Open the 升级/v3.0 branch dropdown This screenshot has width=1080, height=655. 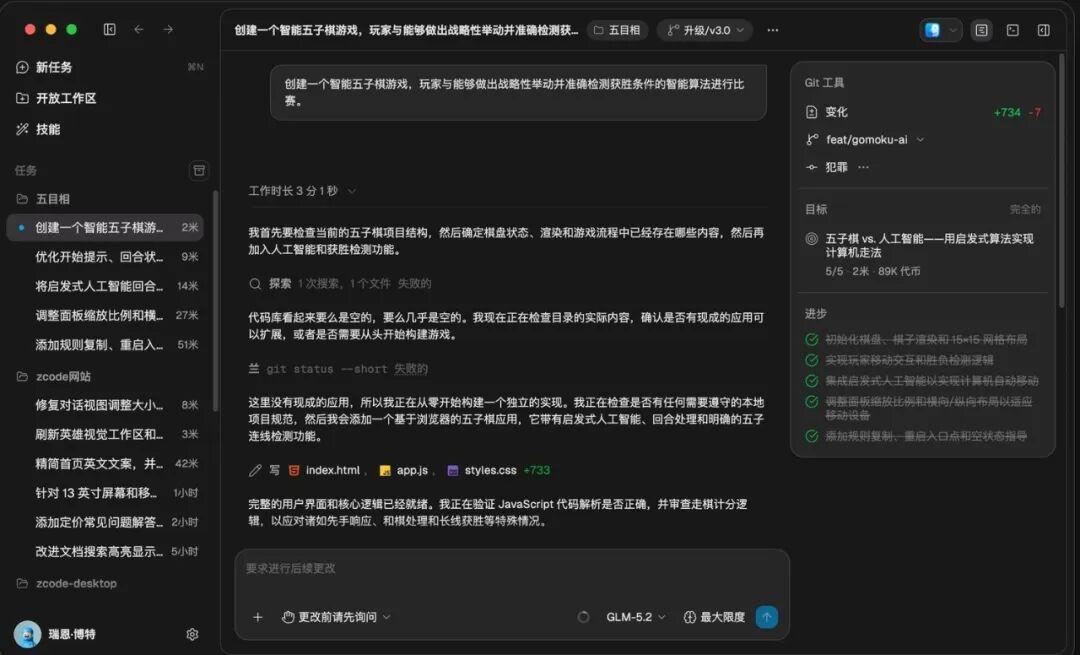pyautogui.click(x=705, y=30)
